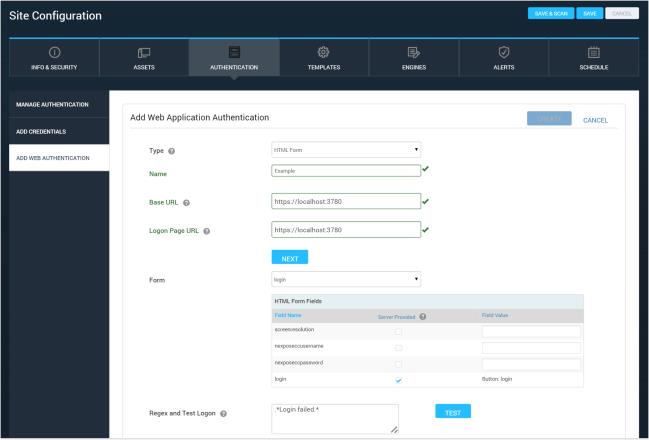
Task: Click help icon beside Base URL
Action: point(187,203)
